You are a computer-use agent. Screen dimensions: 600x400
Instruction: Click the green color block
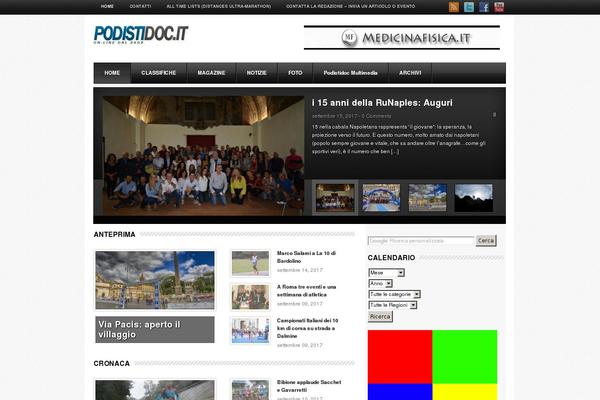pos(465,357)
